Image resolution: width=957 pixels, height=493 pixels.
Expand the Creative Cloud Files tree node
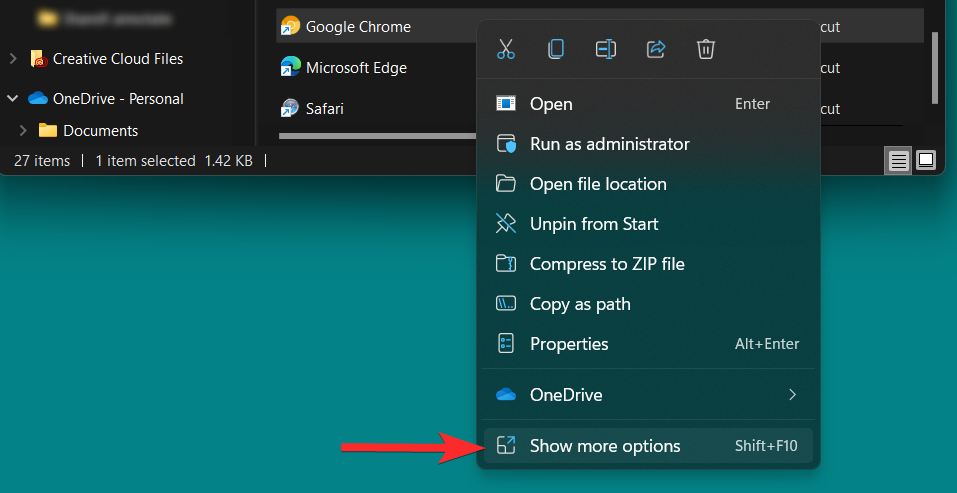tap(13, 59)
